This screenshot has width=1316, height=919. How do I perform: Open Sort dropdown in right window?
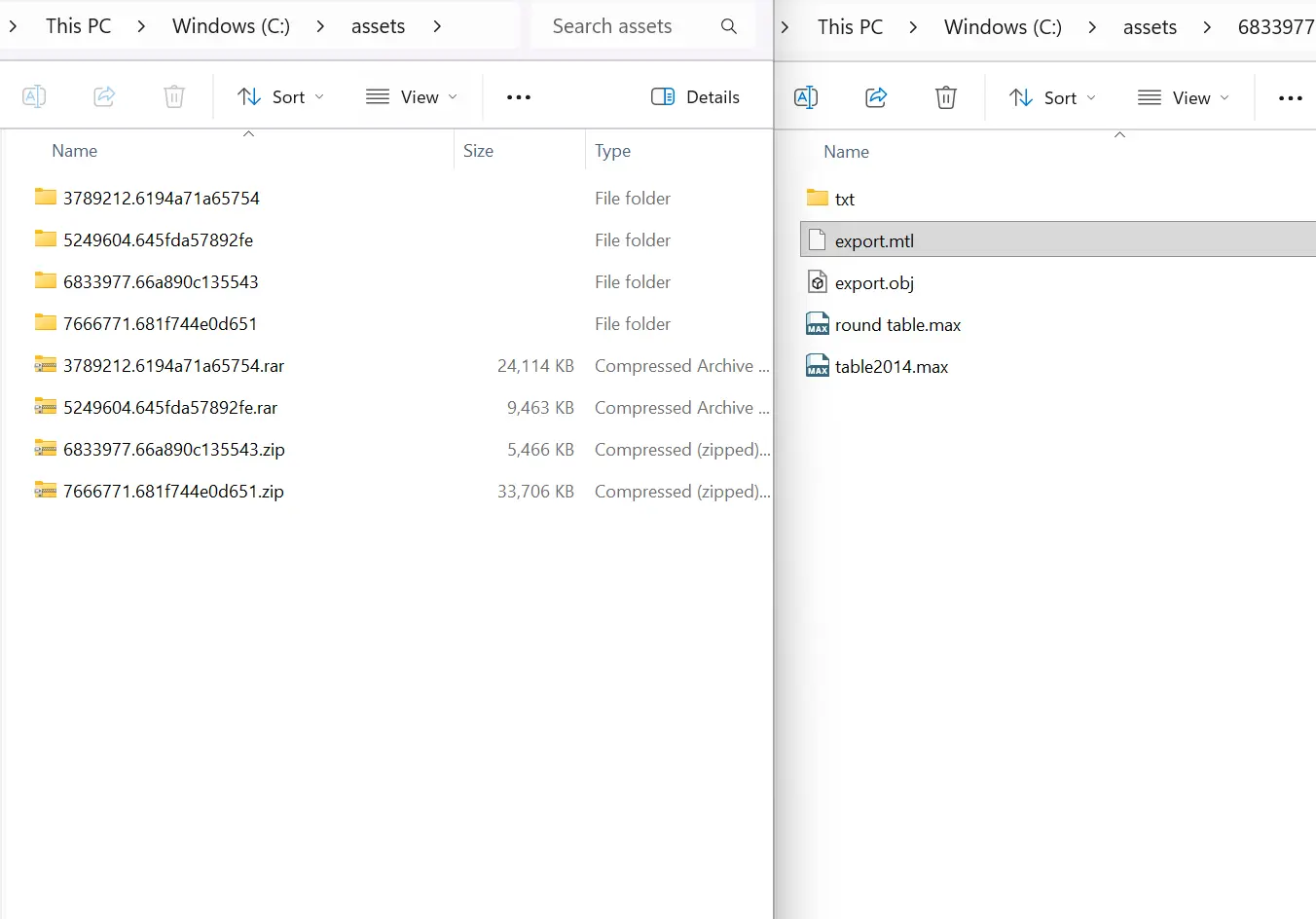(x=1052, y=97)
